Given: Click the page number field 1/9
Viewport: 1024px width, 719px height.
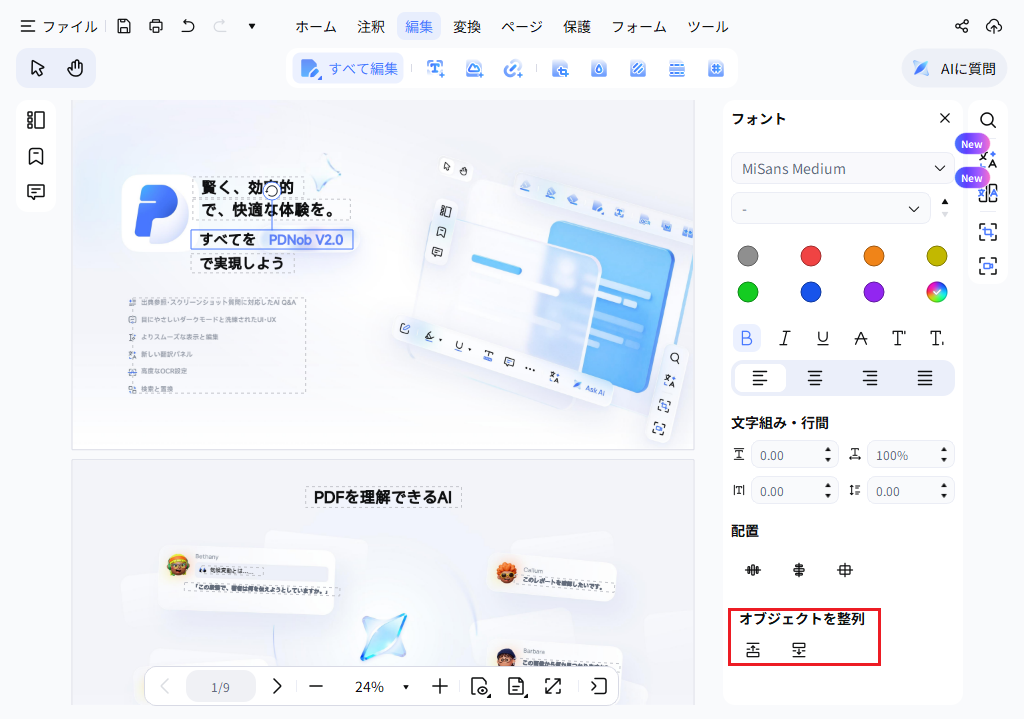Looking at the screenshot, I should (x=221, y=687).
